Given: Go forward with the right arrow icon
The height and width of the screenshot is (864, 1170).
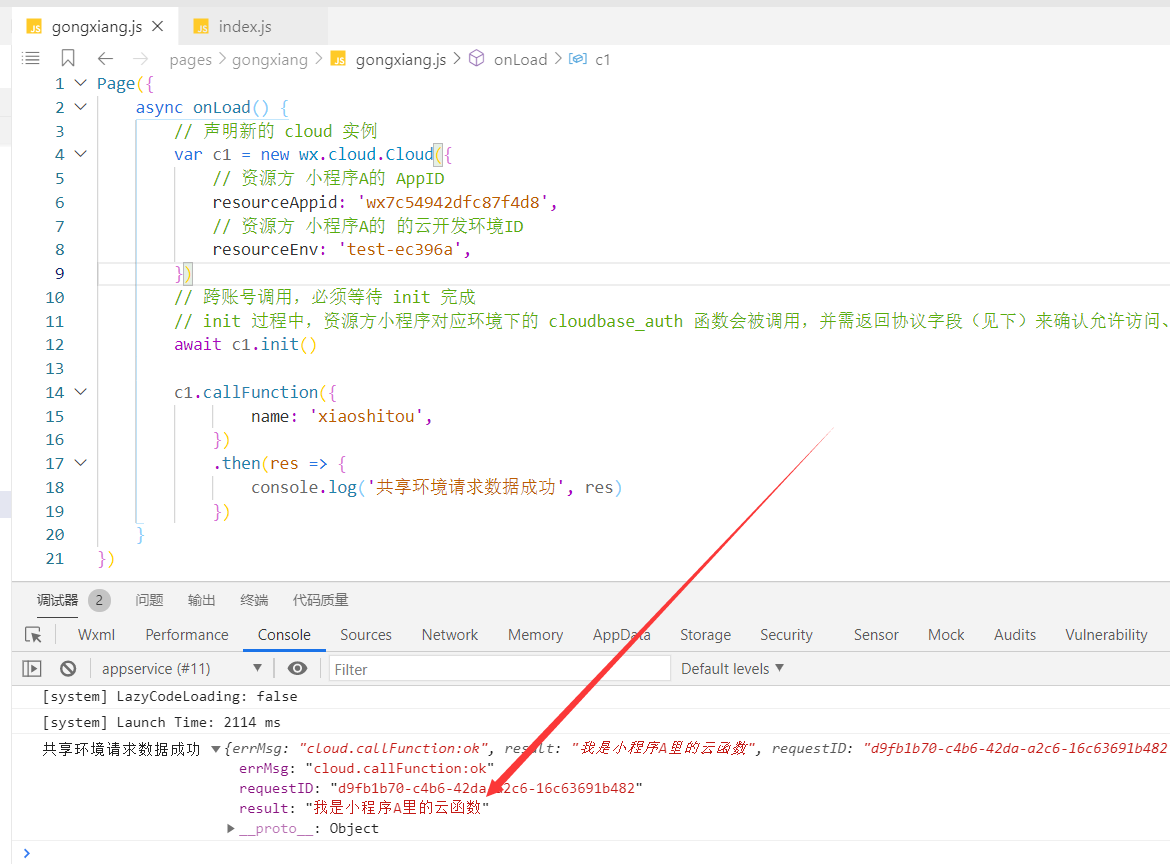Looking at the screenshot, I should tap(140, 58).
